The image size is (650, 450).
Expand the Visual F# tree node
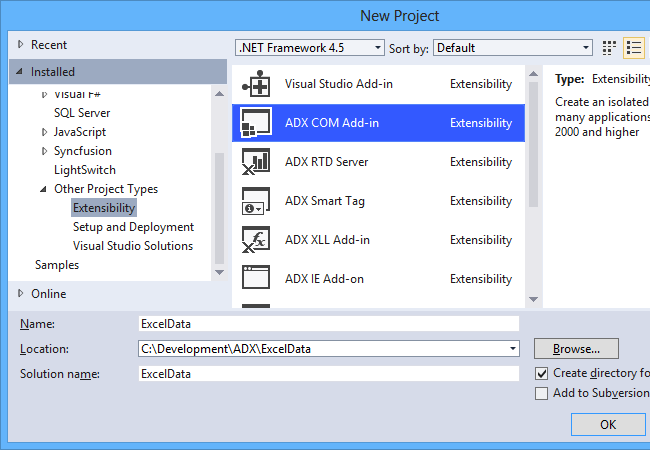point(44,95)
